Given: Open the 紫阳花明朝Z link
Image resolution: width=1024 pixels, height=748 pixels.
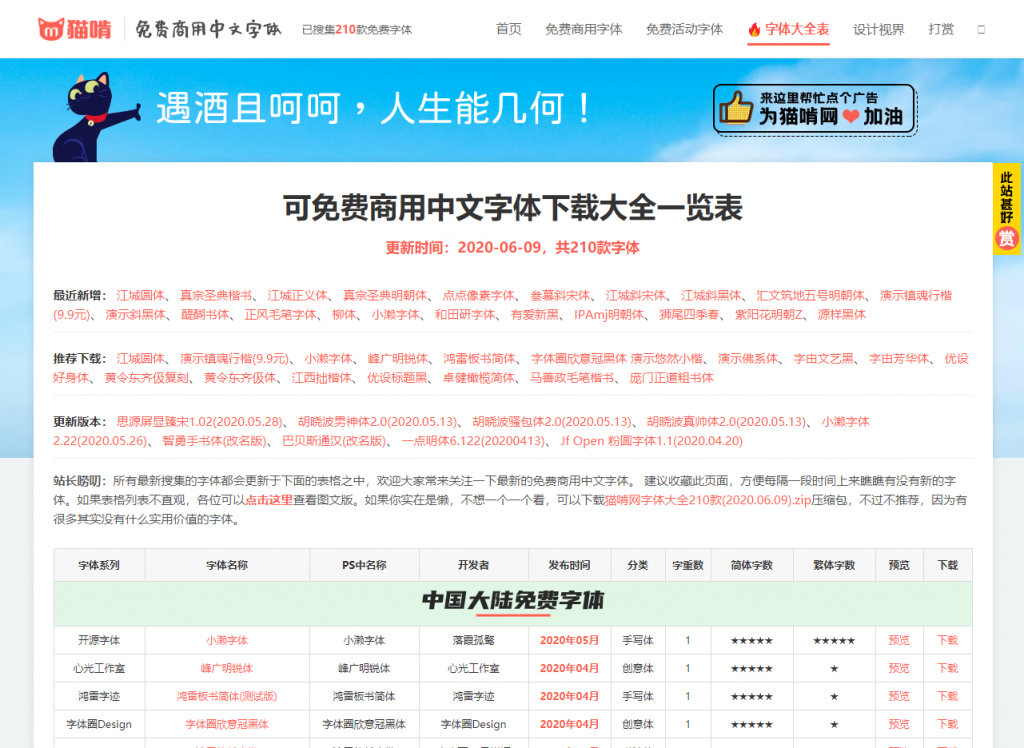Looking at the screenshot, I should click(769, 314).
